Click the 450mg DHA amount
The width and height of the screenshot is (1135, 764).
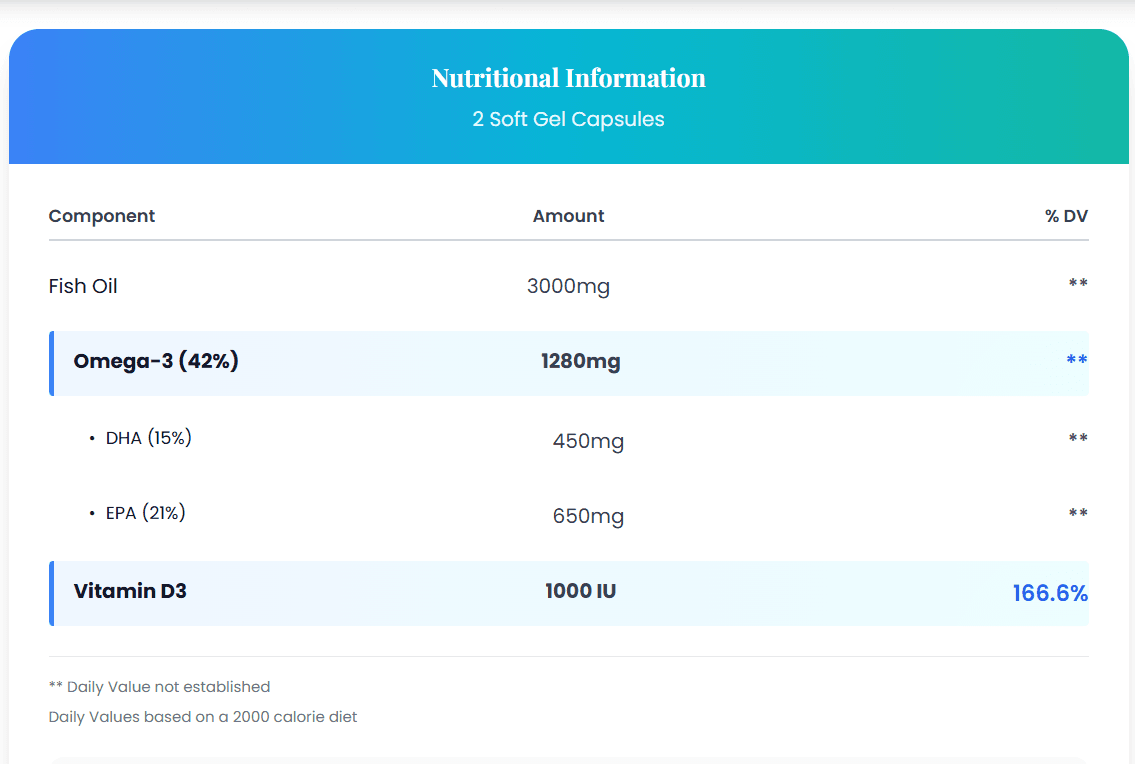coord(588,441)
